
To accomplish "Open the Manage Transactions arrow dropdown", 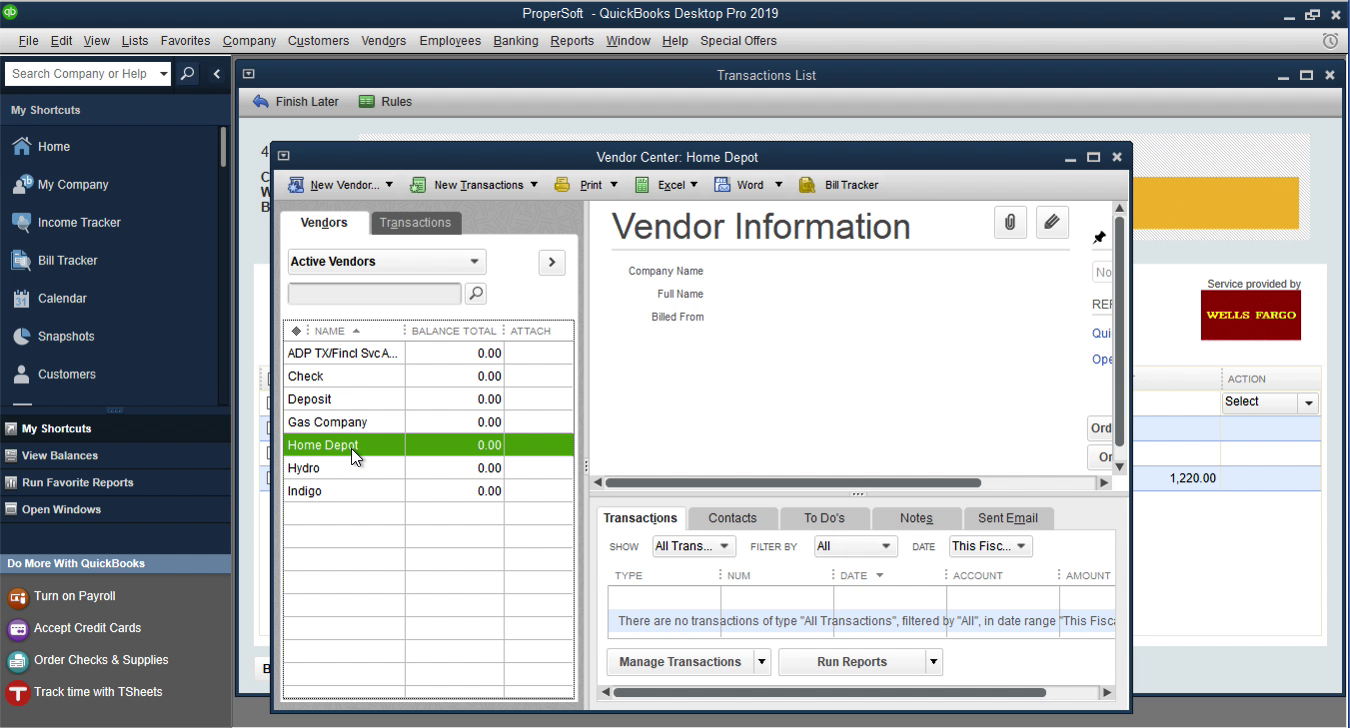I will pos(763,662).
